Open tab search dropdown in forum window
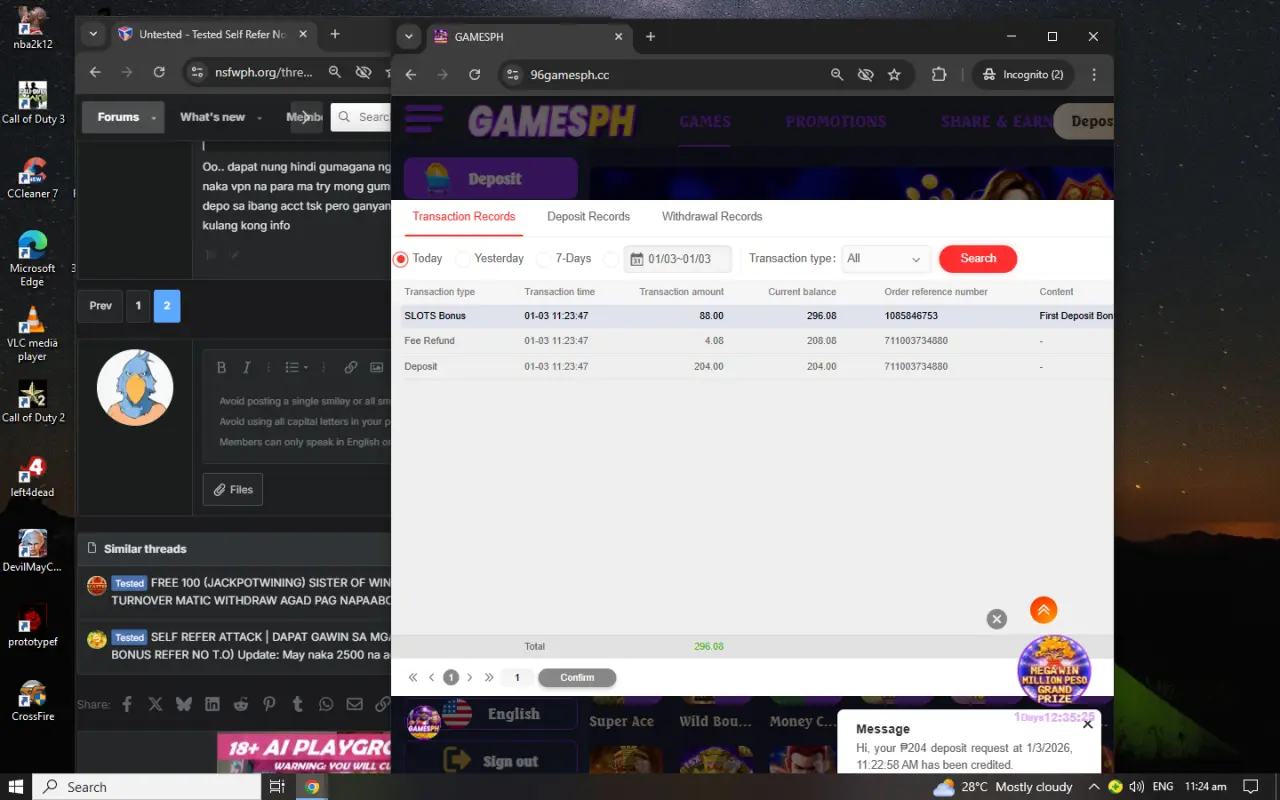 click(x=93, y=34)
